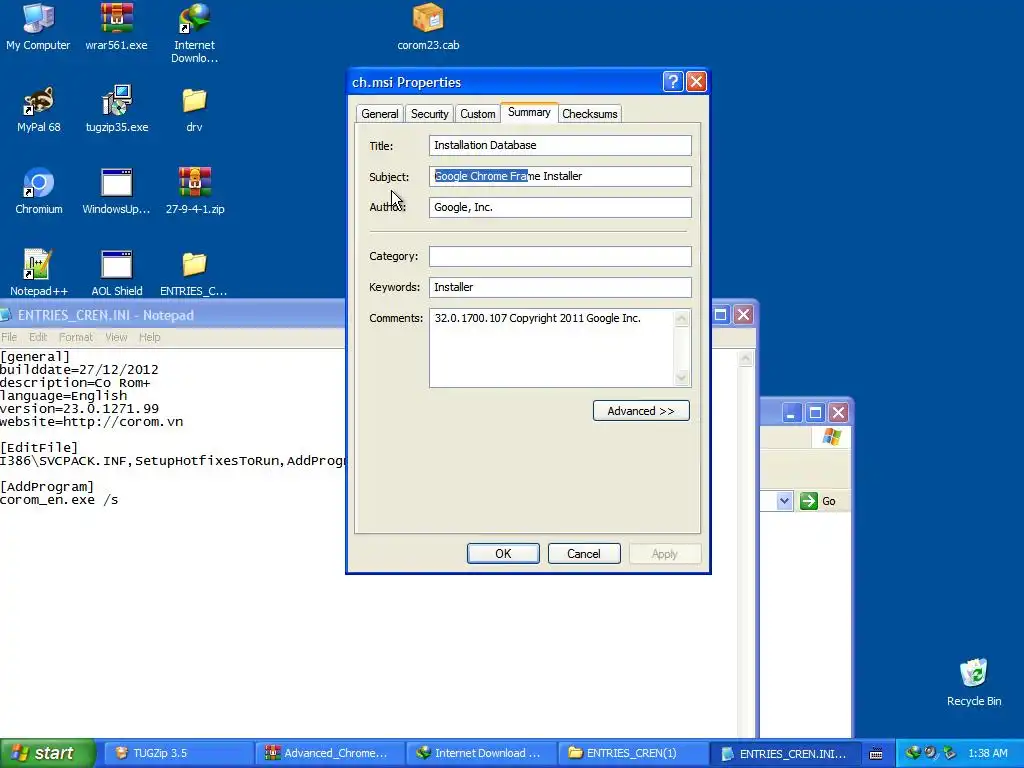The image size is (1024, 768).
Task: Click Go button in Explorer window
Action: click(819, 501)
